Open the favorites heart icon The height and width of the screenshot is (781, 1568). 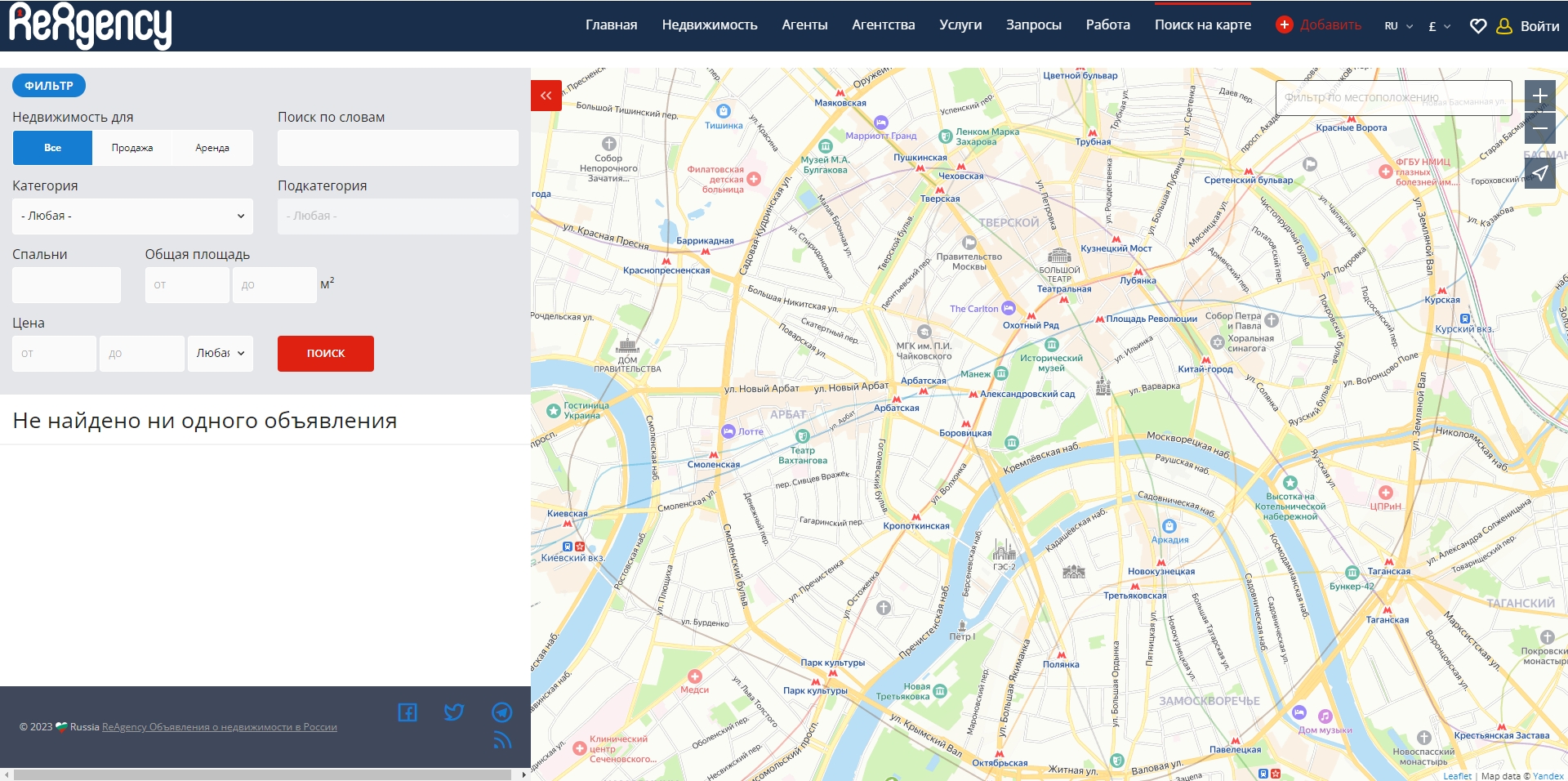pyautogui.click(x=1477, y=26)
